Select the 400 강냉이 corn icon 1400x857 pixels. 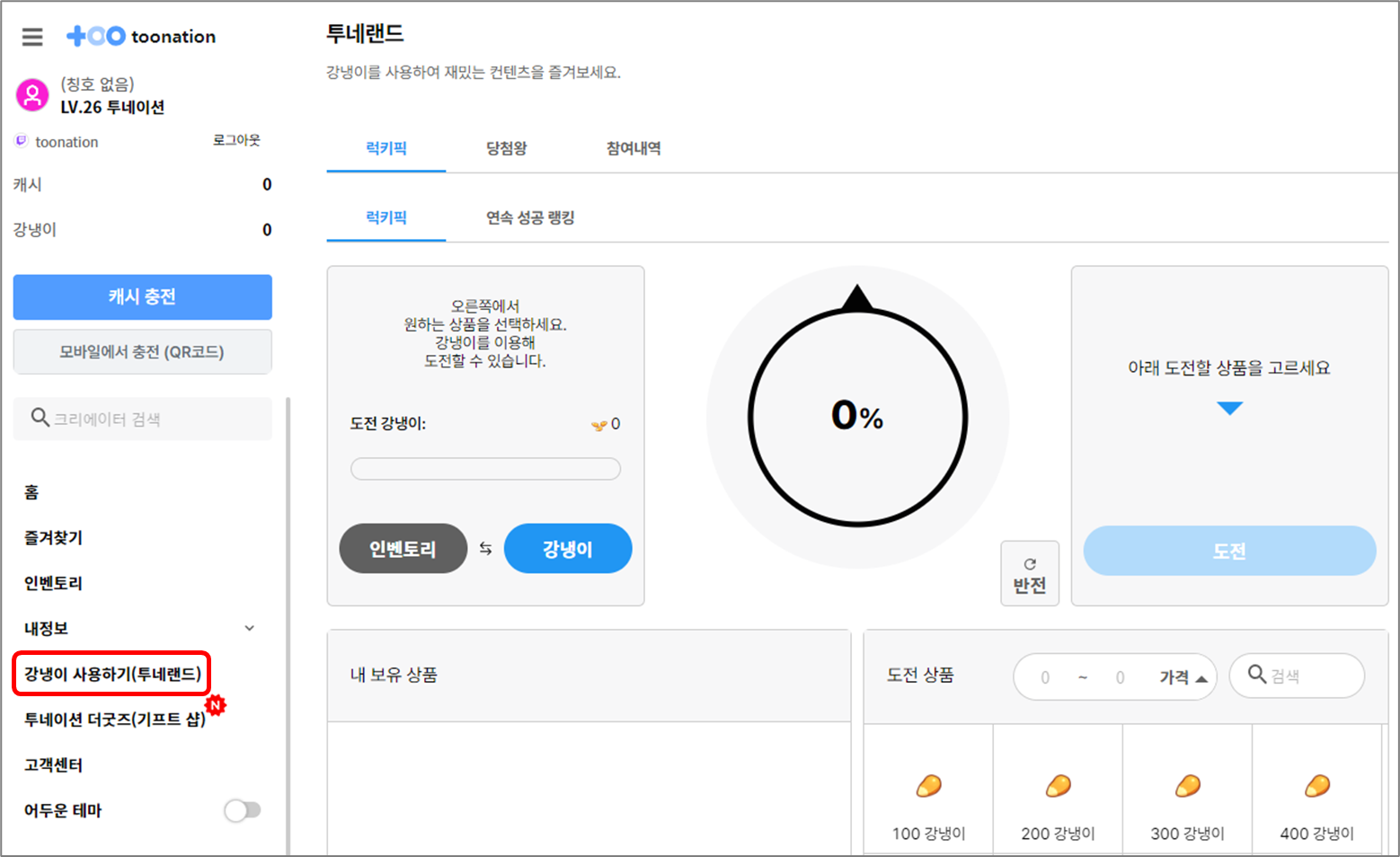pyautogui.click(x=1317, y=787)
